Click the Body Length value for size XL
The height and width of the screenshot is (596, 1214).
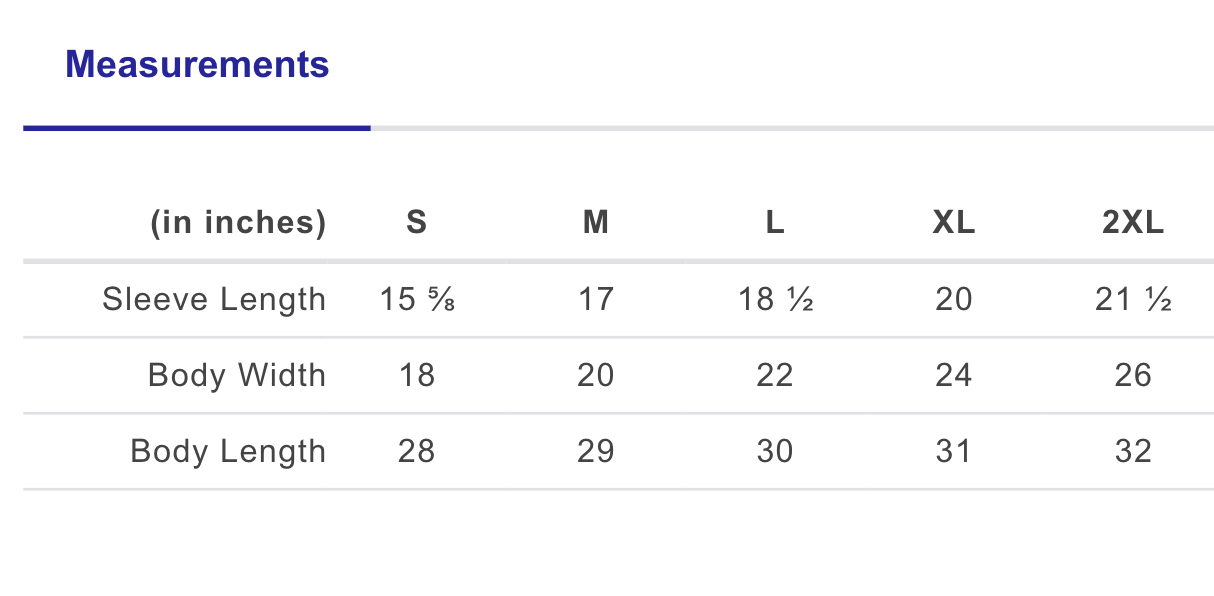tap(954, 451)
